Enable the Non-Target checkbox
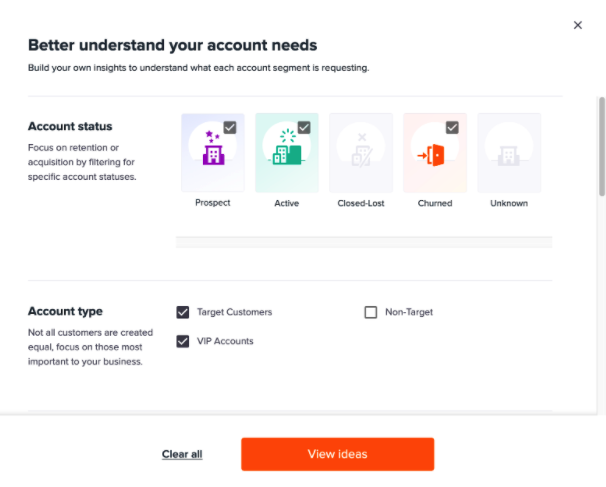This screenshot has width=606, height=487. (371, 312)
